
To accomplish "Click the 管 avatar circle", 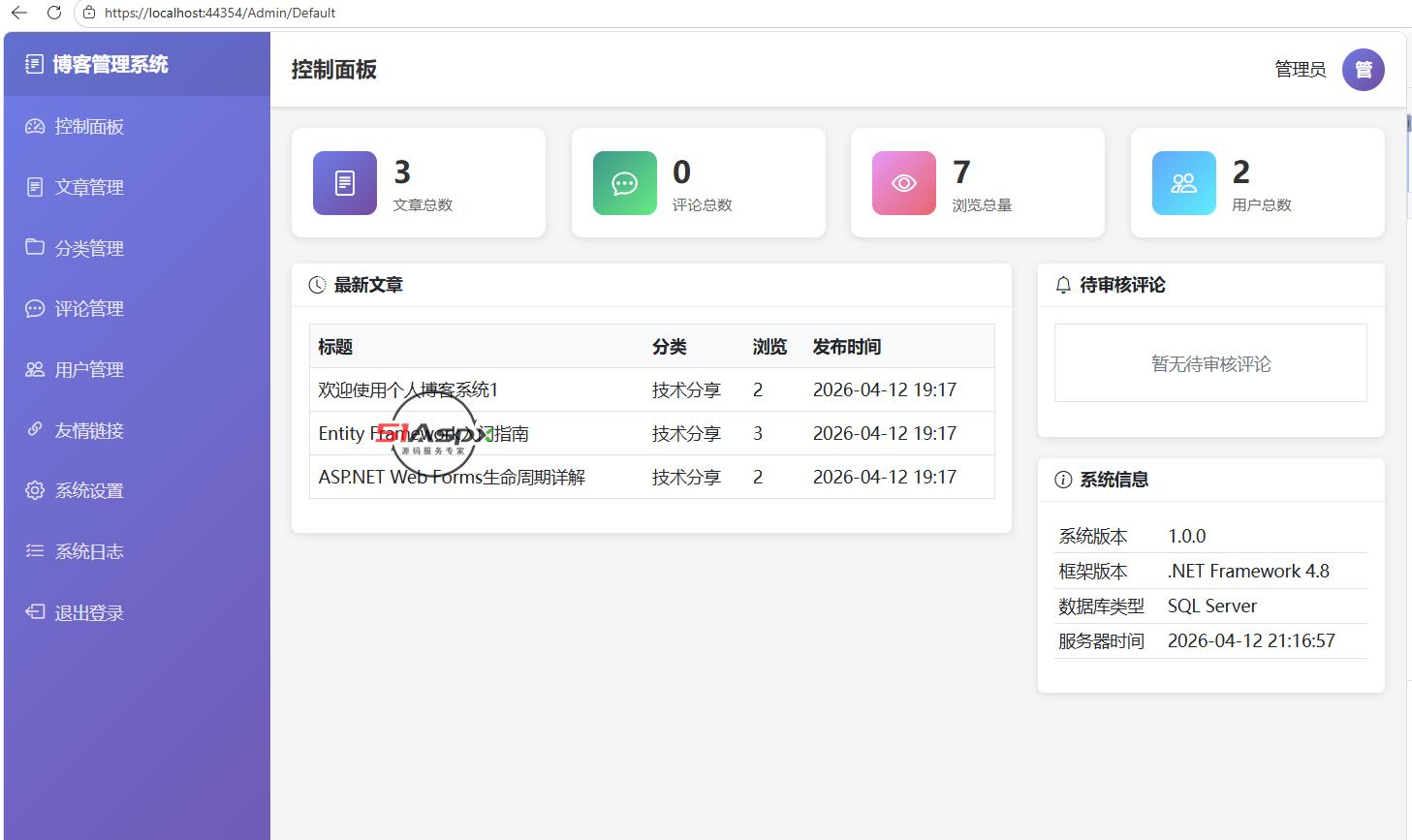I will point(1364,70).
